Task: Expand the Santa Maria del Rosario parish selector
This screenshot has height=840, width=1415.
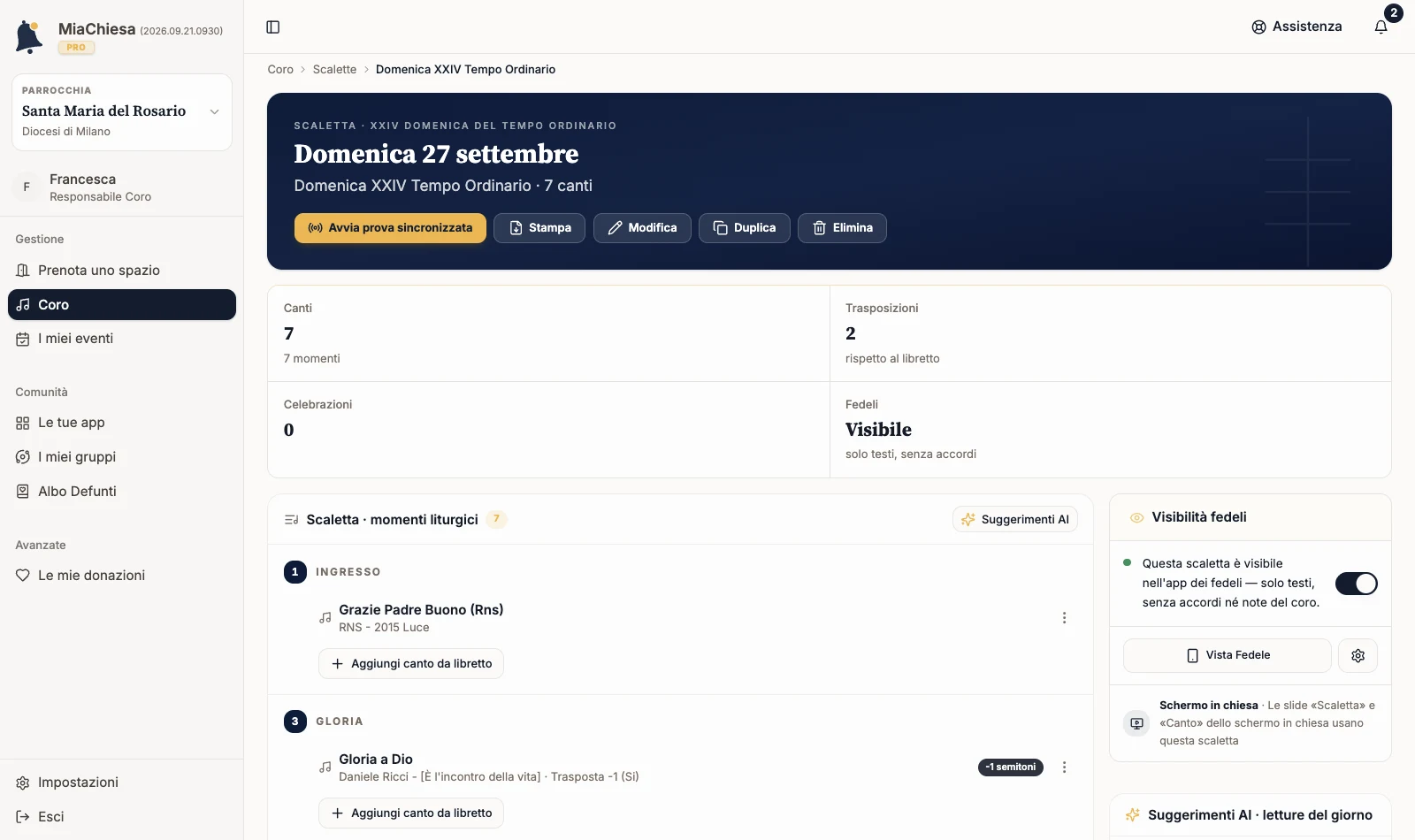Action: 122,112
